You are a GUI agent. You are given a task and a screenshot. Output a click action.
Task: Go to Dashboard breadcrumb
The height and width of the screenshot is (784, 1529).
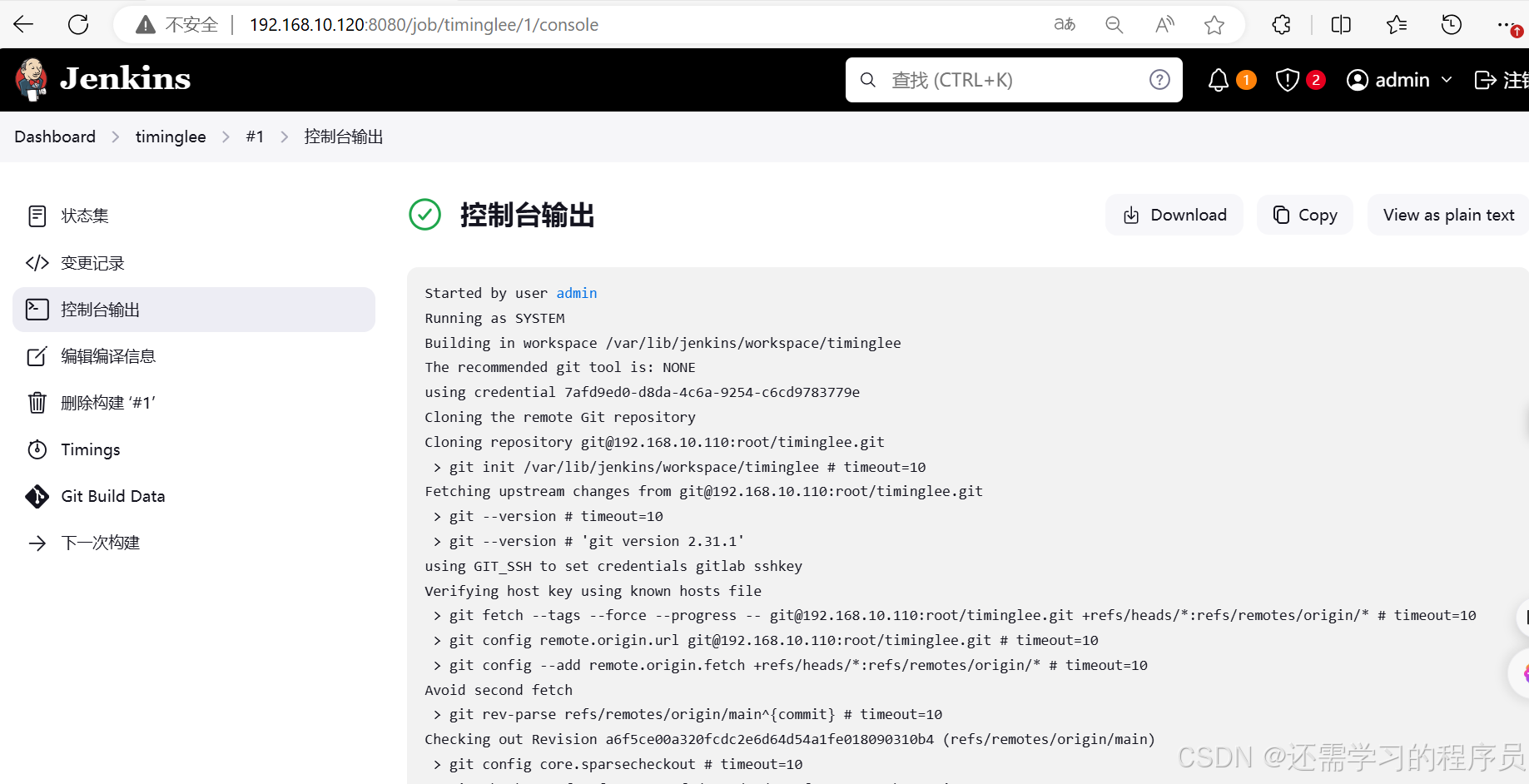pyautogui.click(x=55, y=136)
